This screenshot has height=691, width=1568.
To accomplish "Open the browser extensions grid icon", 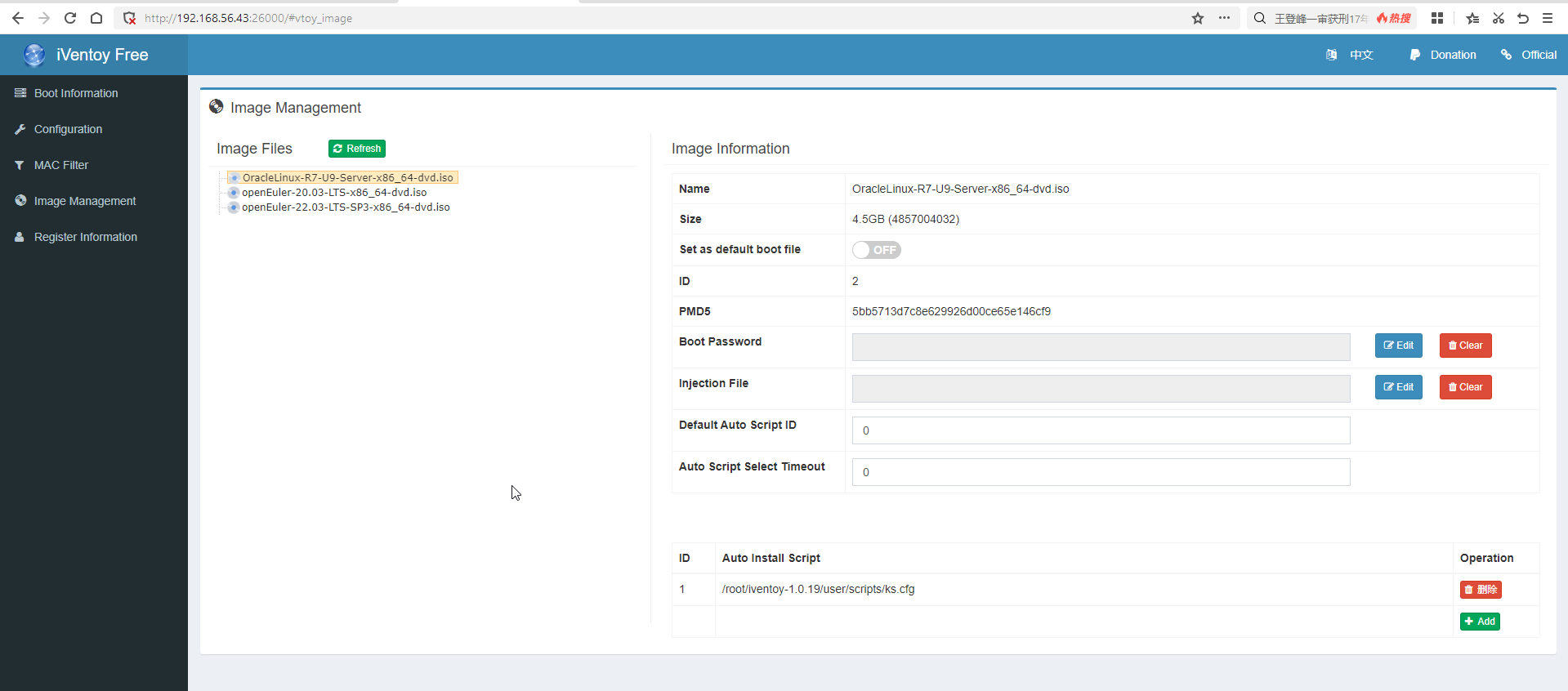I will (x=1437, y=18).
